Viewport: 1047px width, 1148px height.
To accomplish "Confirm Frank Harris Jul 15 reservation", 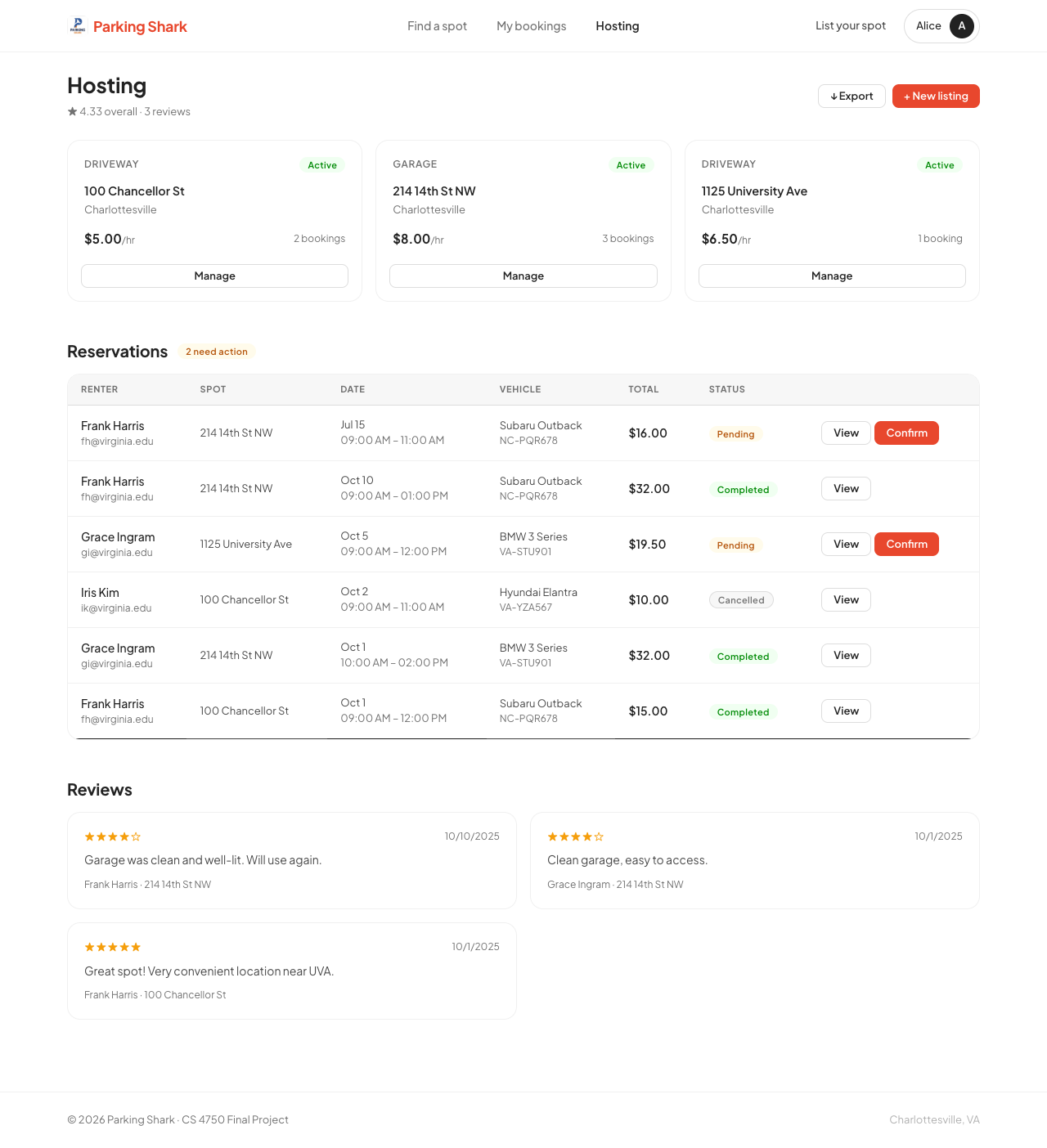I will pyautogui.click(x=906, y=433).
